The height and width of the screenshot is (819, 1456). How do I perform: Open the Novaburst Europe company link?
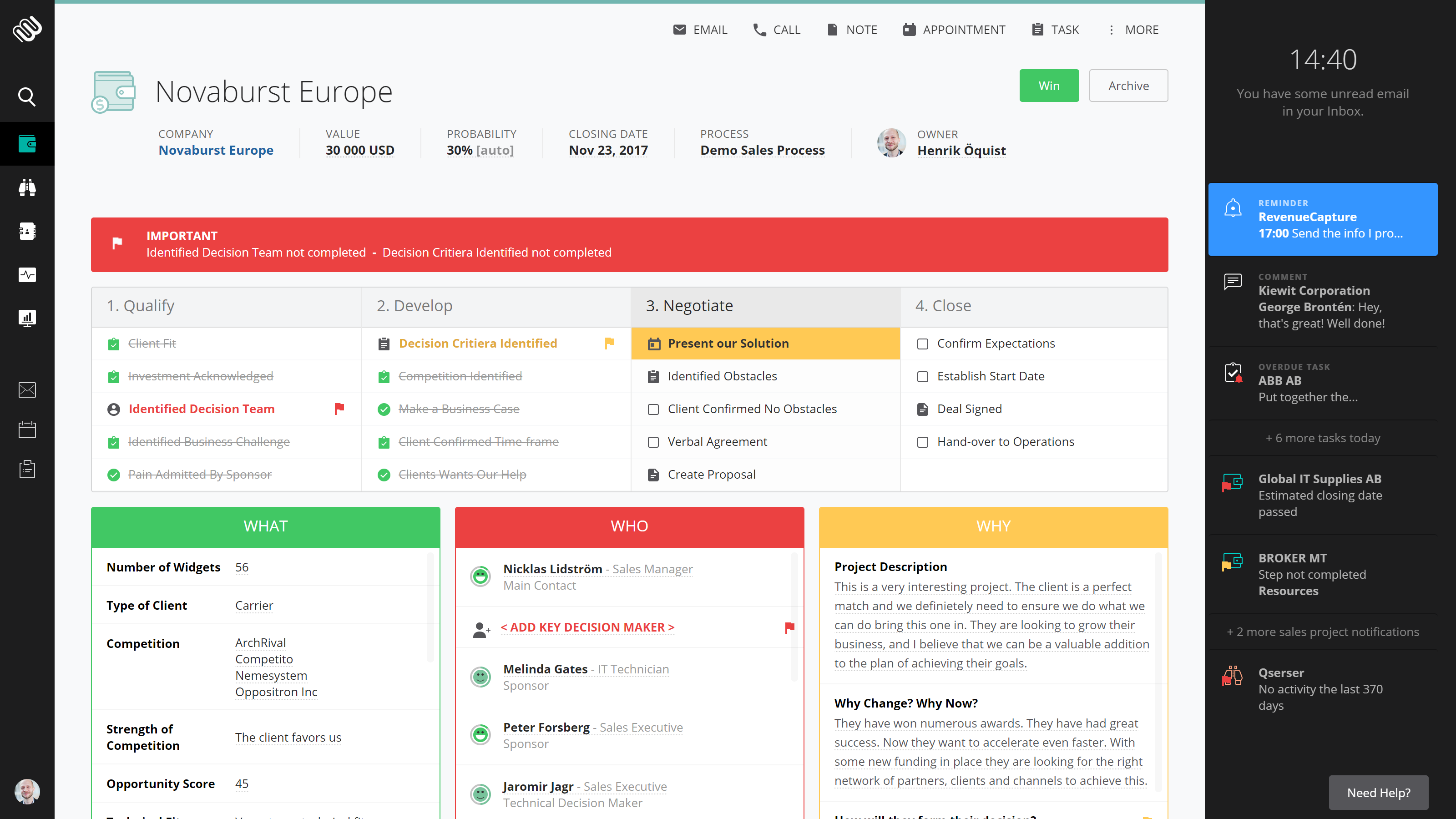pos(215,150)
